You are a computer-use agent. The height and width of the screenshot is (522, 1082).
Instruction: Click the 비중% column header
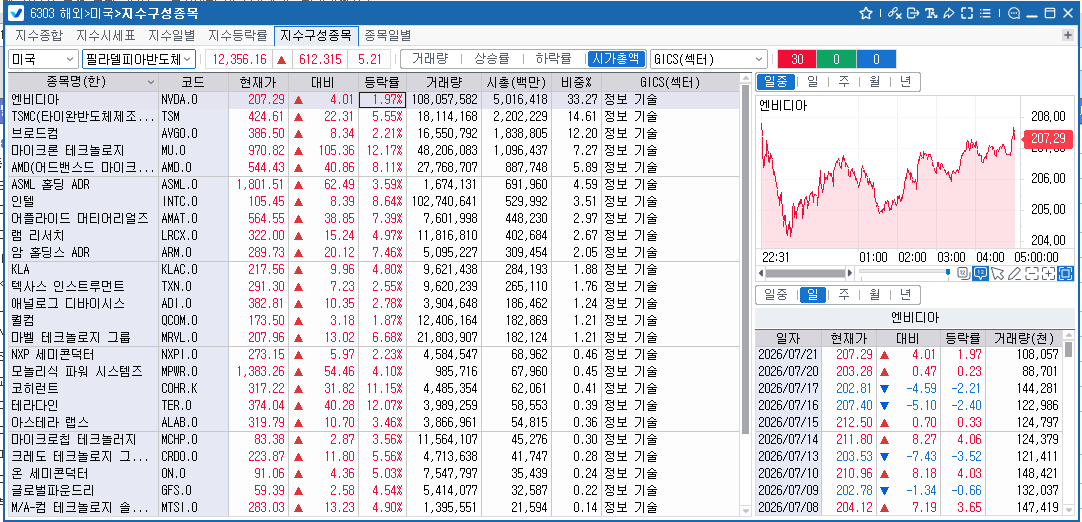click(577, 83)
